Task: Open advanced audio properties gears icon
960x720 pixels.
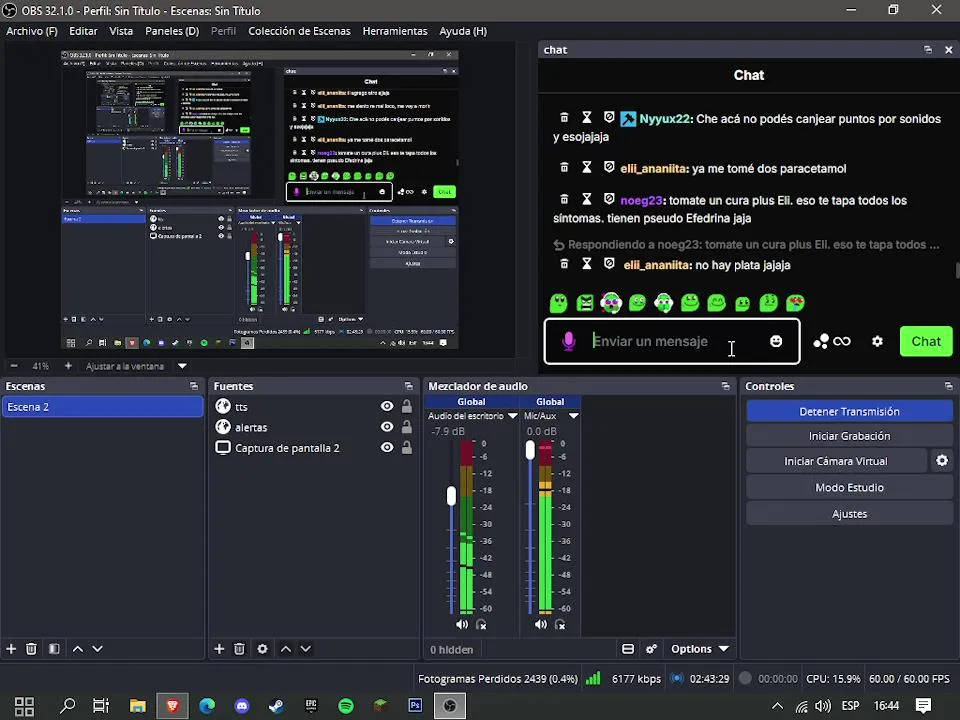Action: pos(651,649)
